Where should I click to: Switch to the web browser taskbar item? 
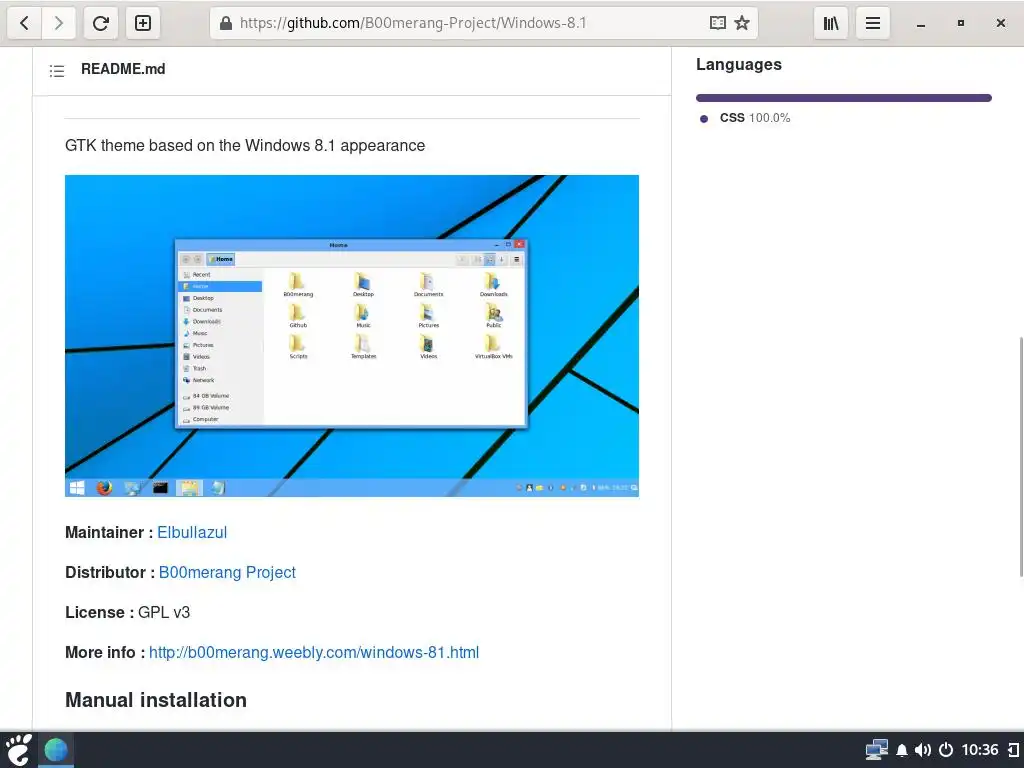pyautogui.click(x=56, y=750)
